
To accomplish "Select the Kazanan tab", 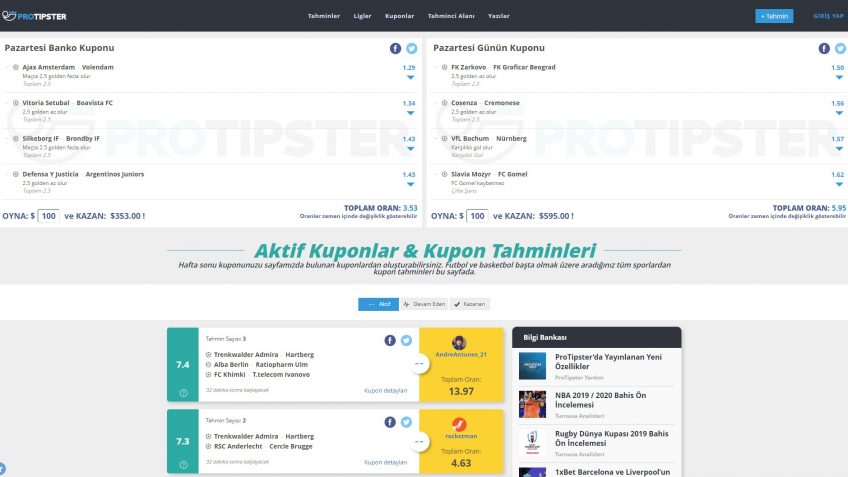I will [x=469, y=304].
